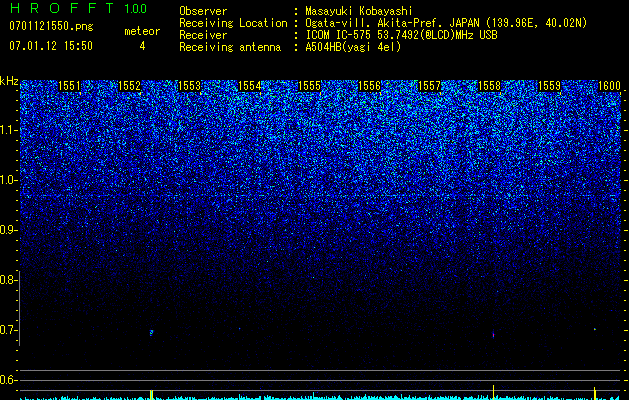
Task: Click the yellow detection spike near 1600
Action: [x=595, y=393]
